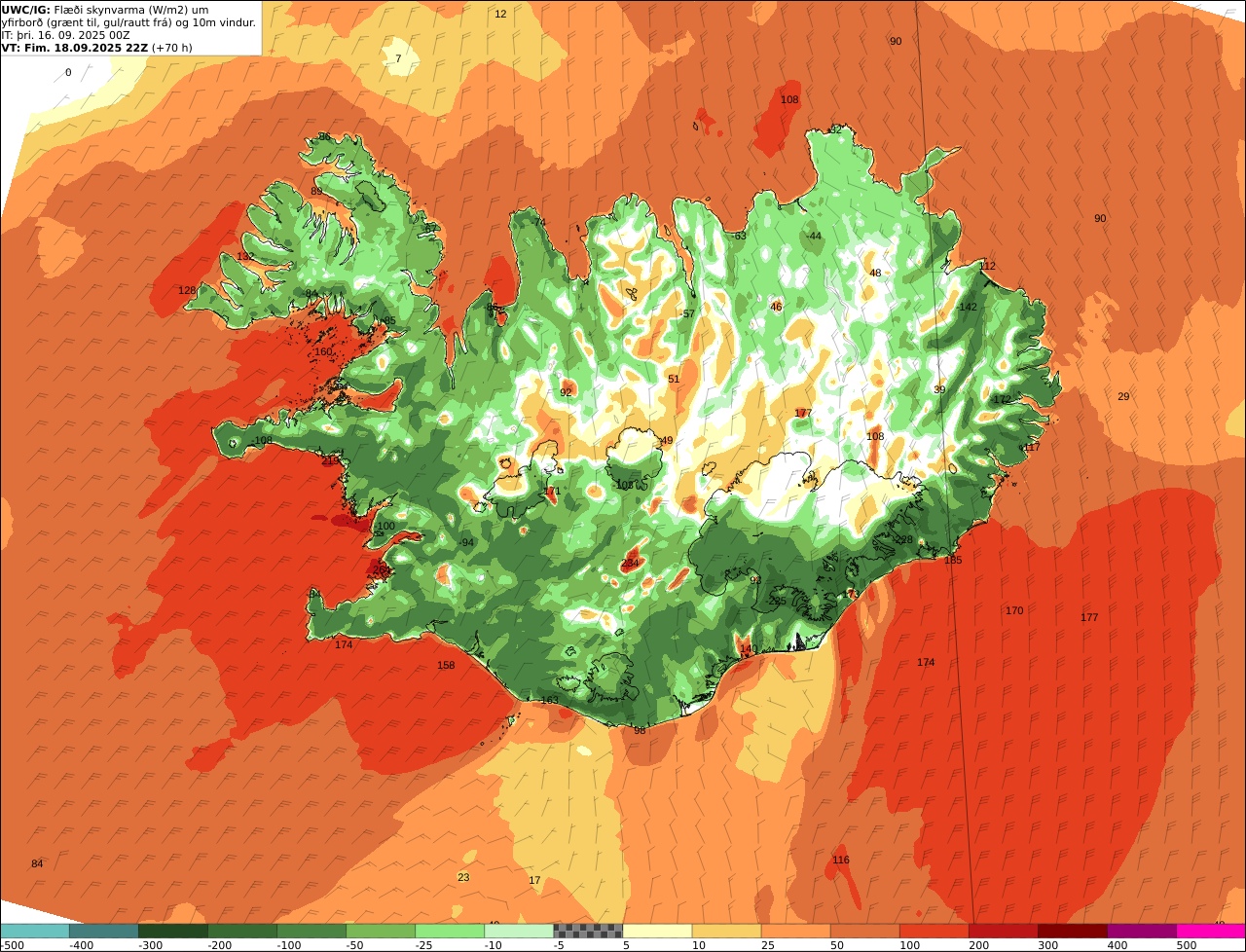Click the pale green swatch between -10 and -5
The height and width of the screenshot is (952, 1246).
click(519, 931)
